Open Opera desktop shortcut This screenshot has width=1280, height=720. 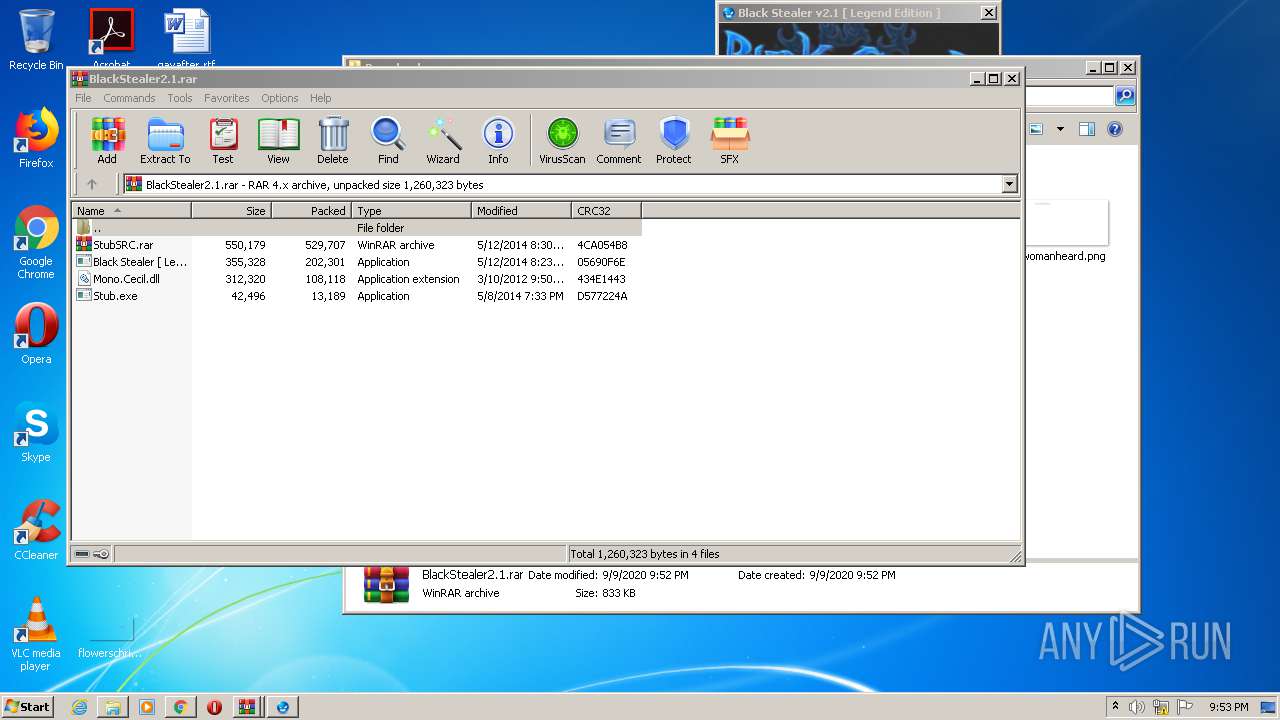coord(36,334)
